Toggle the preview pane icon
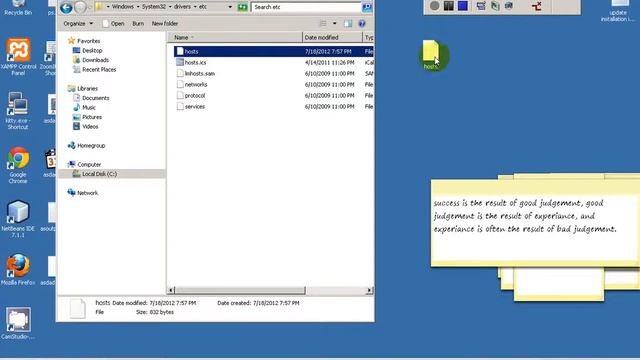 click(x=348, y=24)
